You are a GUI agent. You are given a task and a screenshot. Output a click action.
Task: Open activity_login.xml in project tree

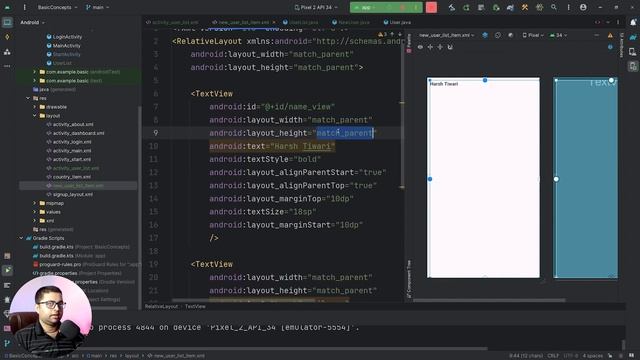click(69, 142)
